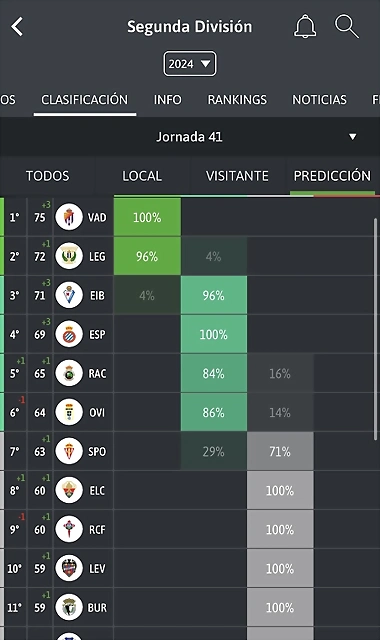Switch to the RANKINGS tab
Viewport: 380px width, 640px height.
237,100
